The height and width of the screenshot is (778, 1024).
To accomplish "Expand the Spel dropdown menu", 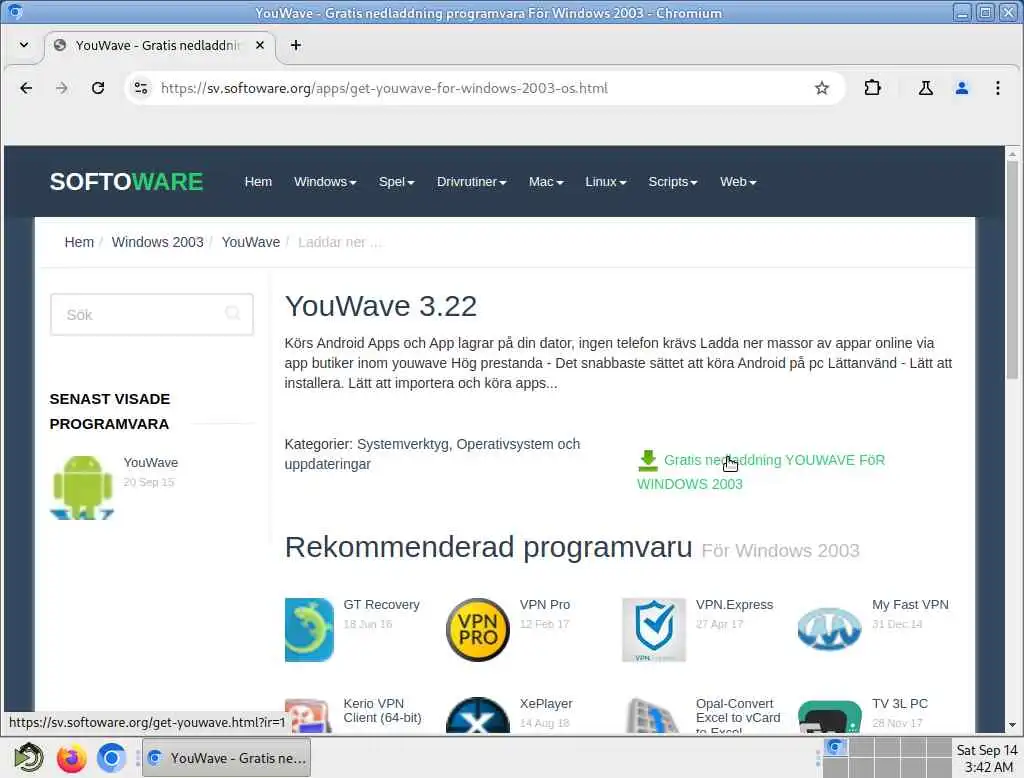I will (396, 182).
